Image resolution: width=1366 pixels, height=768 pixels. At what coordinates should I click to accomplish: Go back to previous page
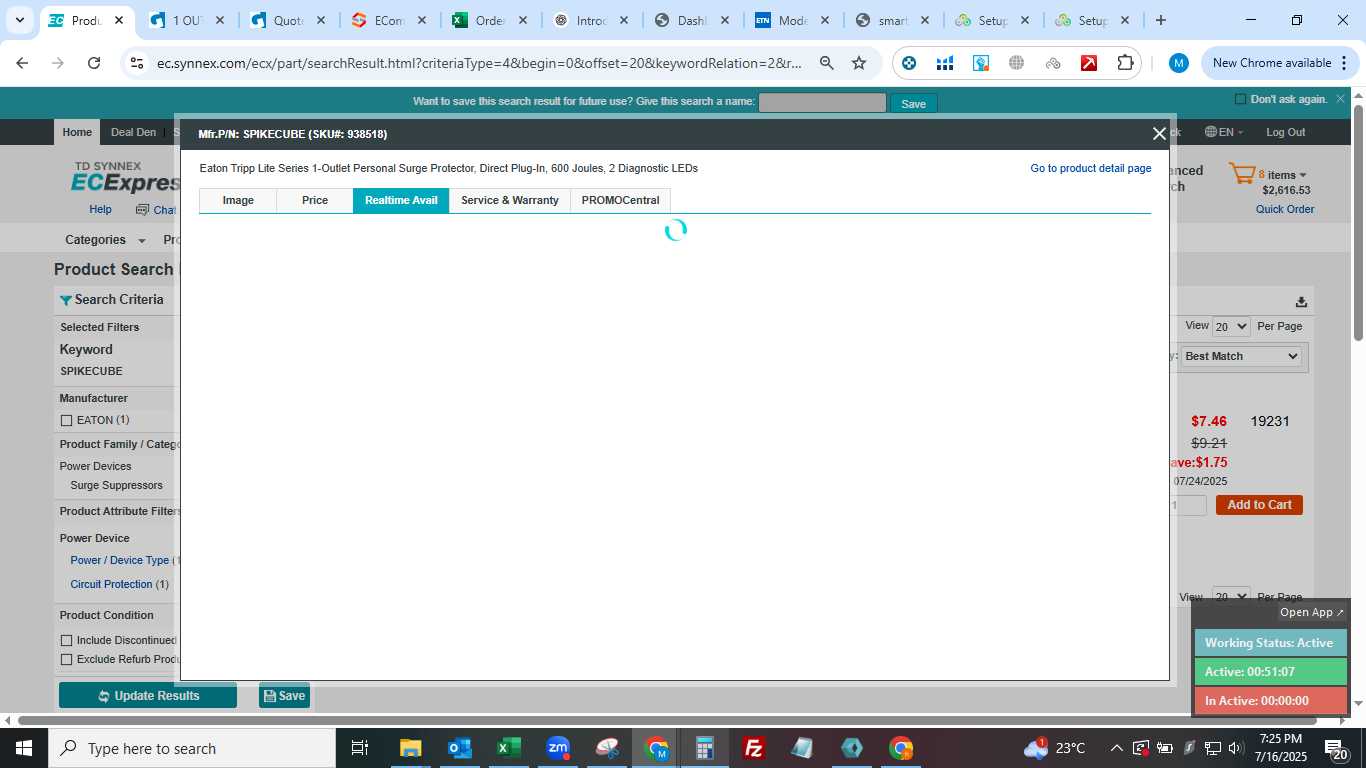click(x=22, y=63)
